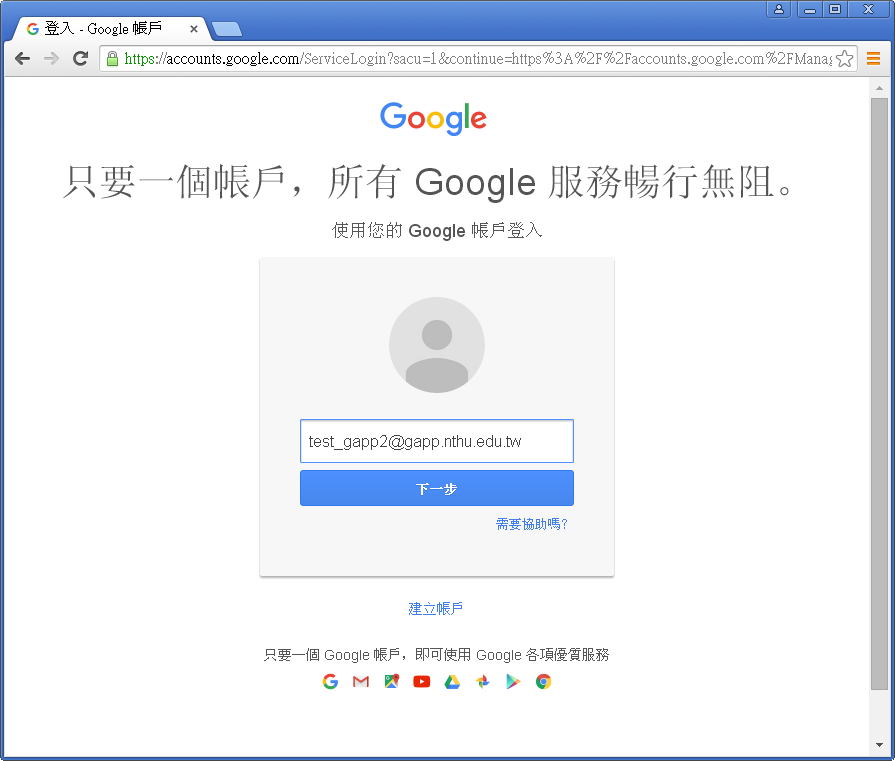
Task: Open a new tab with the new-tab button
Action: pos(227,29)
